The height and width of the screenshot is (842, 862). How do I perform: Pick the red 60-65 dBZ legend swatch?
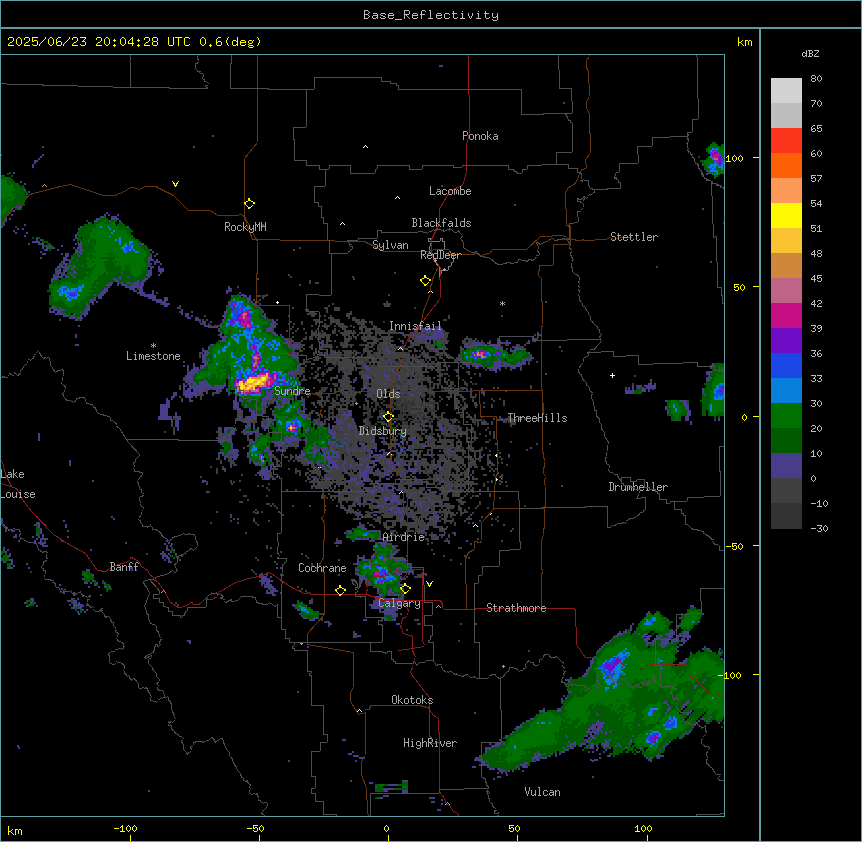click(786, 141)
